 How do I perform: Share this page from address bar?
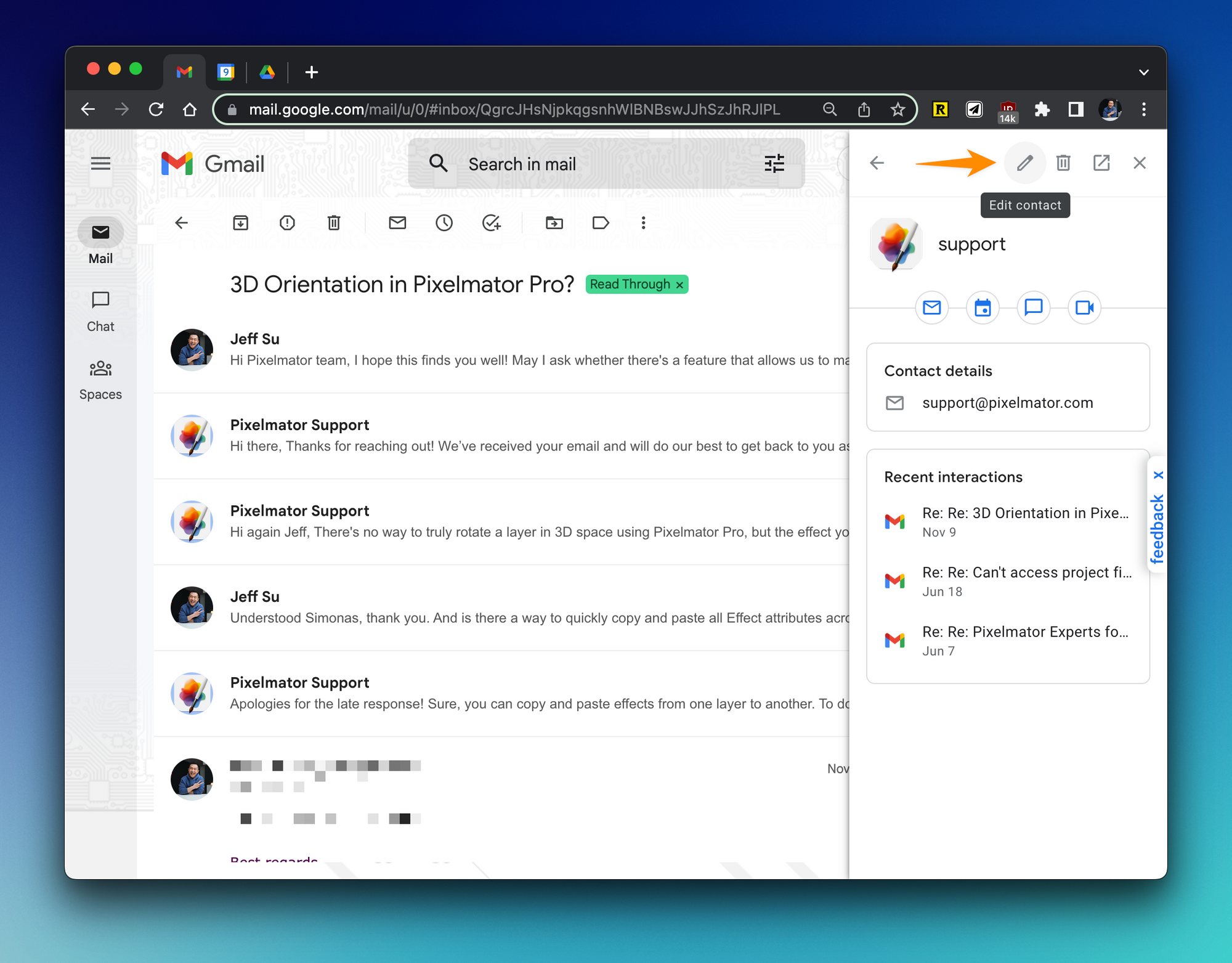point(864,110)
